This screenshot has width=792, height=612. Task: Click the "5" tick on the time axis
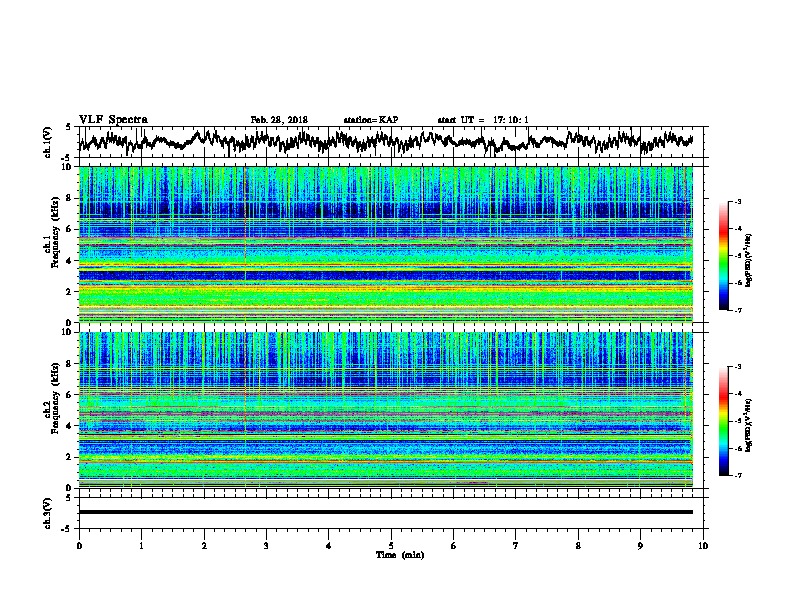pos(391,545)
